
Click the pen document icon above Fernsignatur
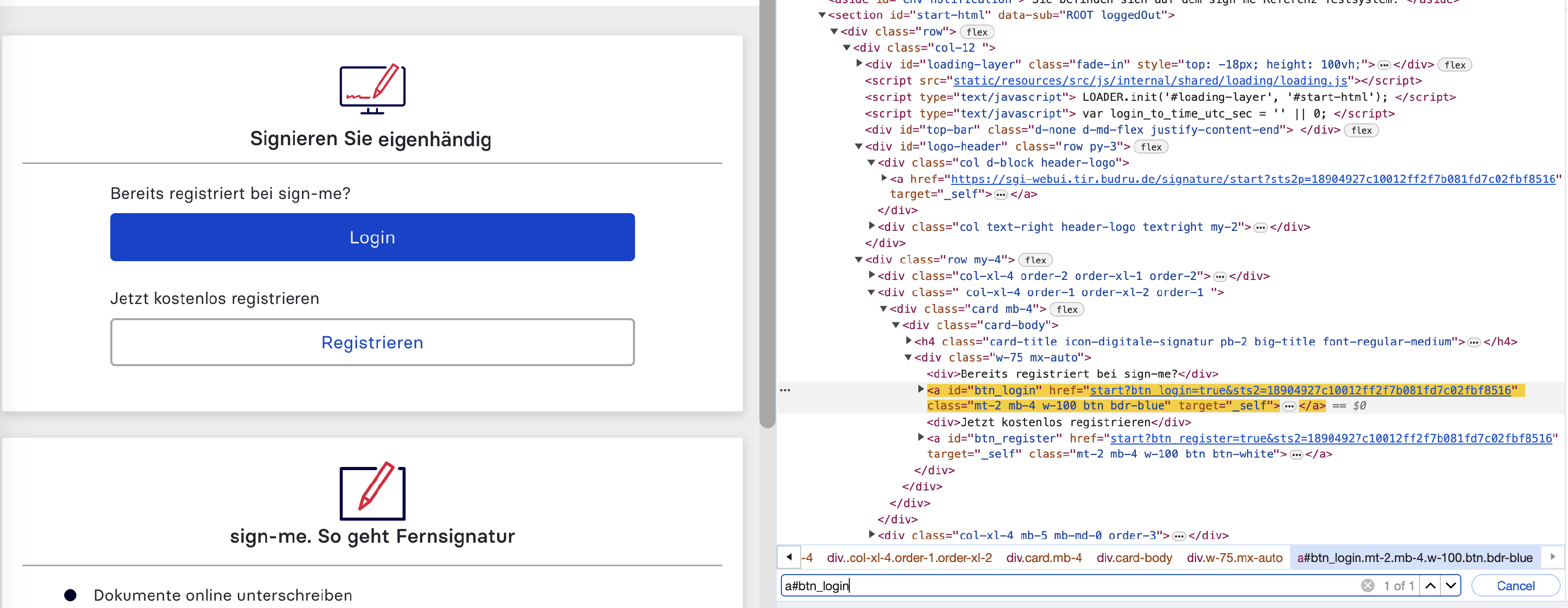point(372,491)
